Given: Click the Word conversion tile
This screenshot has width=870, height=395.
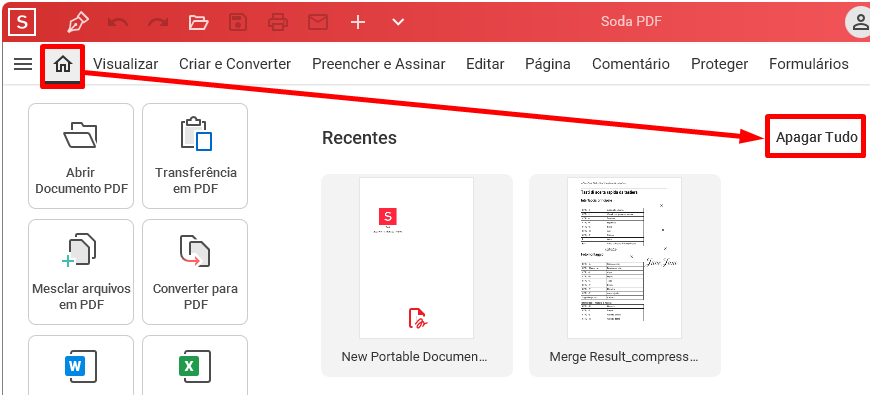Looking at the screenshot, I should (81, 365).
